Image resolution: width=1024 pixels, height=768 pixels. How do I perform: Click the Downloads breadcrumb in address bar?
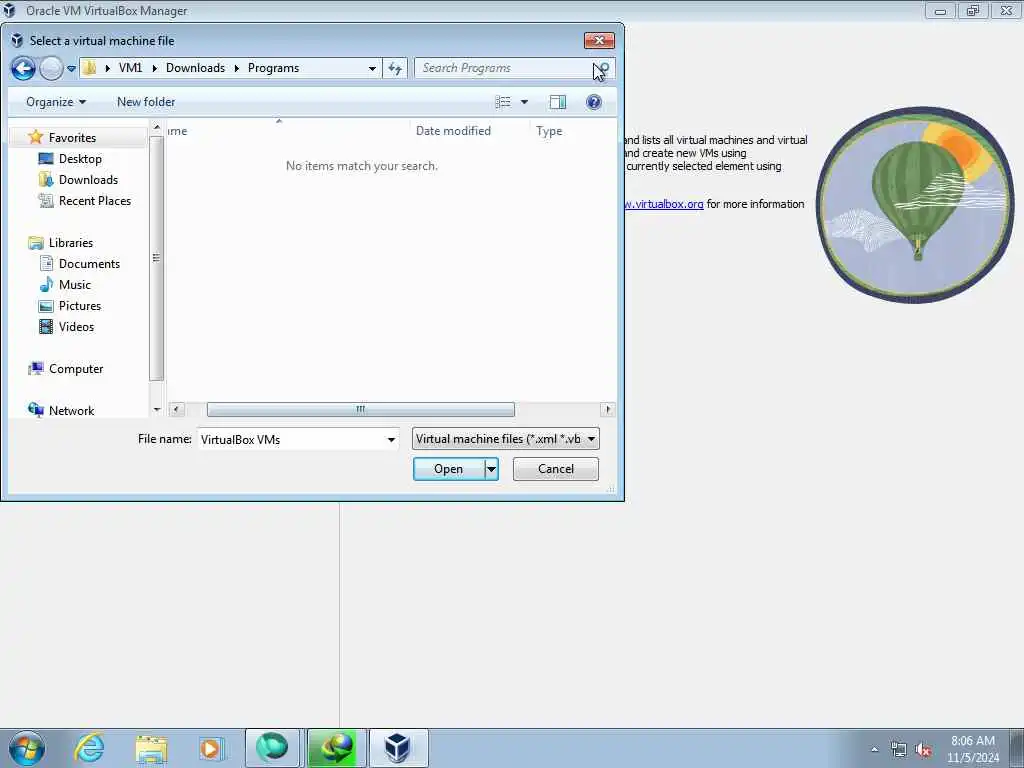pos(195,68)
